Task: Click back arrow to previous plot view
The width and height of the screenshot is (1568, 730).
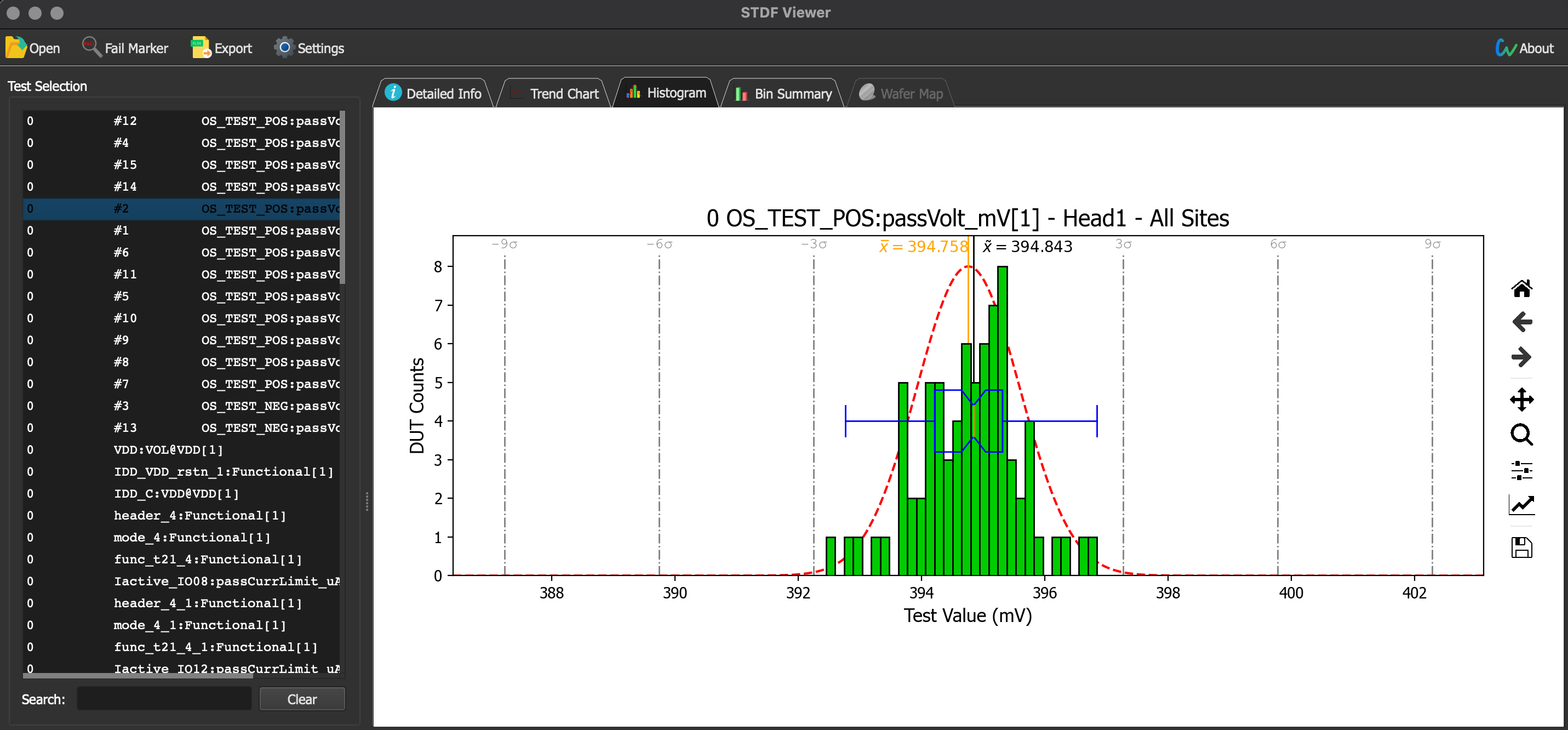Action: 1522,322
